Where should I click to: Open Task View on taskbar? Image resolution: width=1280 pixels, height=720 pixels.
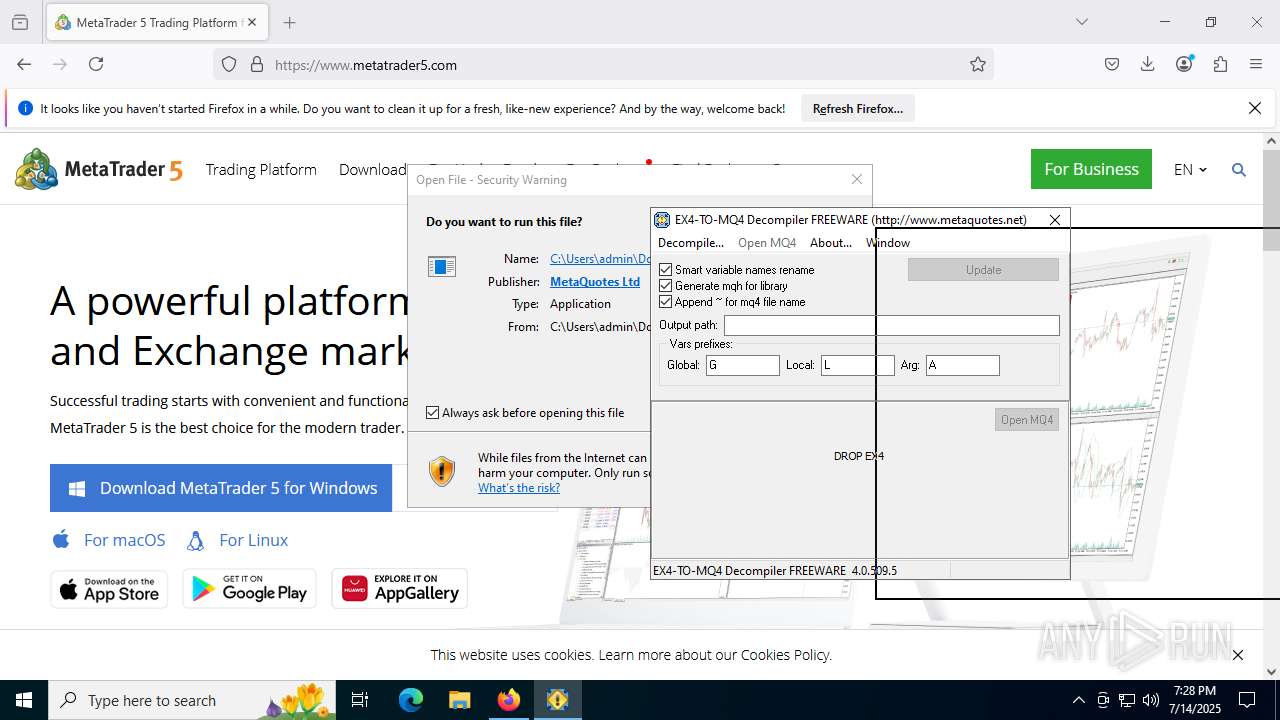(x=361, y=700)
